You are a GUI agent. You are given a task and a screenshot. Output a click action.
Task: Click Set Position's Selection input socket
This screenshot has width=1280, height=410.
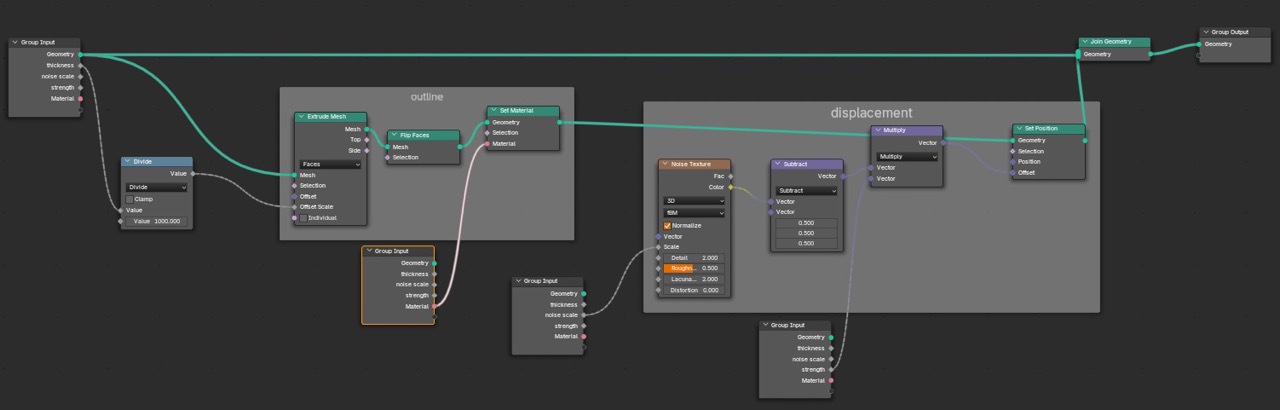(x=1012, y=151)
